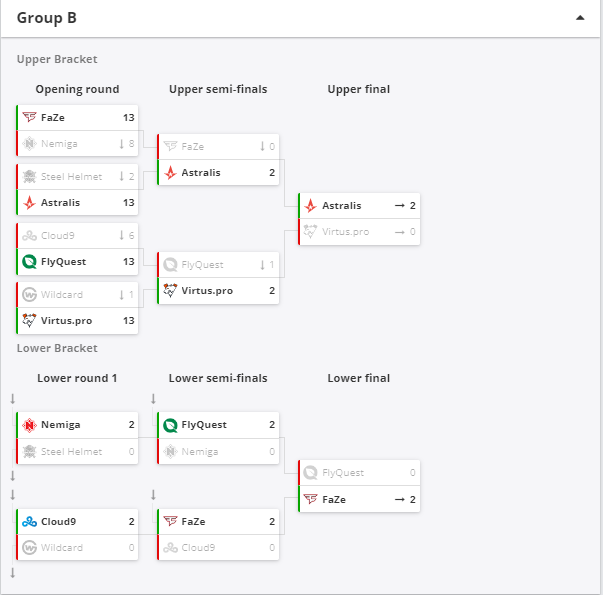Screen dimensions: 603x595
Task: Click the FaZe logo in opening round
Action: click(29, 118)
